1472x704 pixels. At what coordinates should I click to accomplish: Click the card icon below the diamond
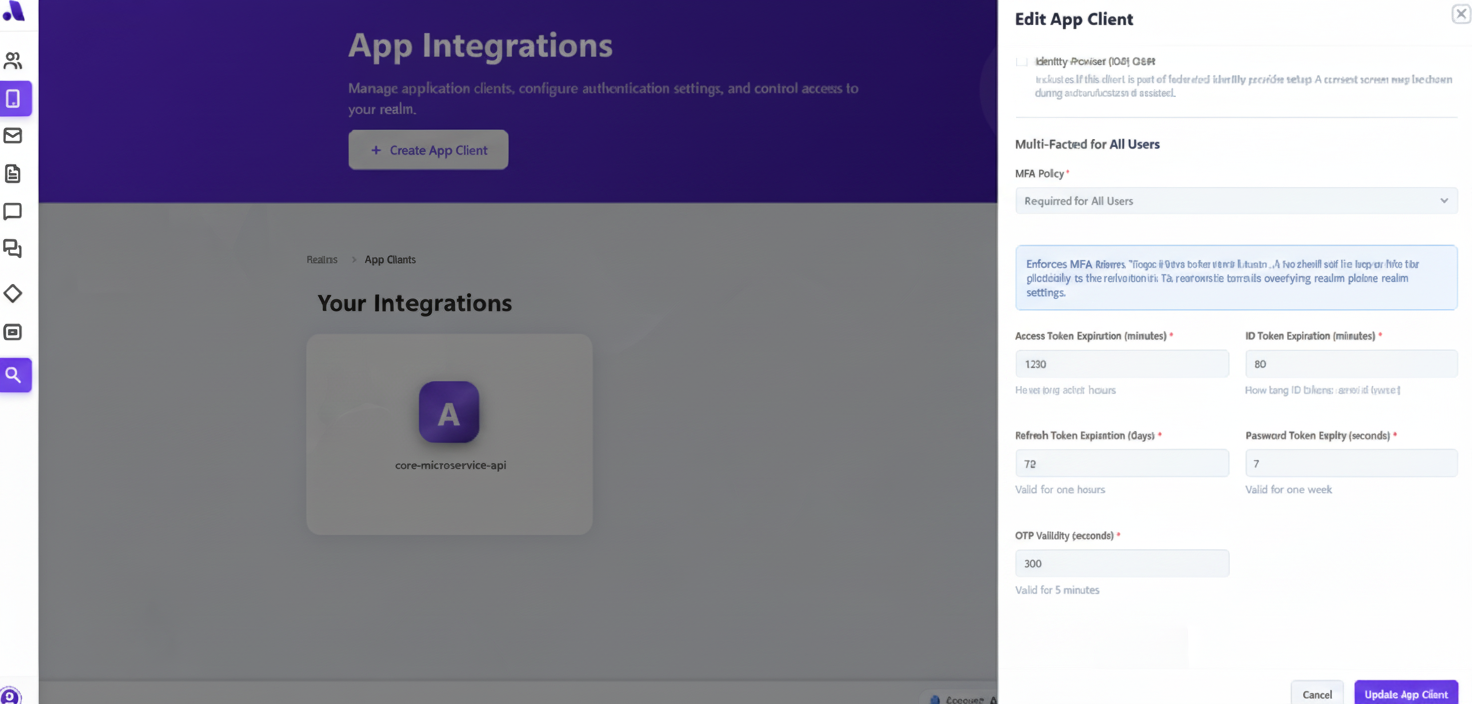14,331
